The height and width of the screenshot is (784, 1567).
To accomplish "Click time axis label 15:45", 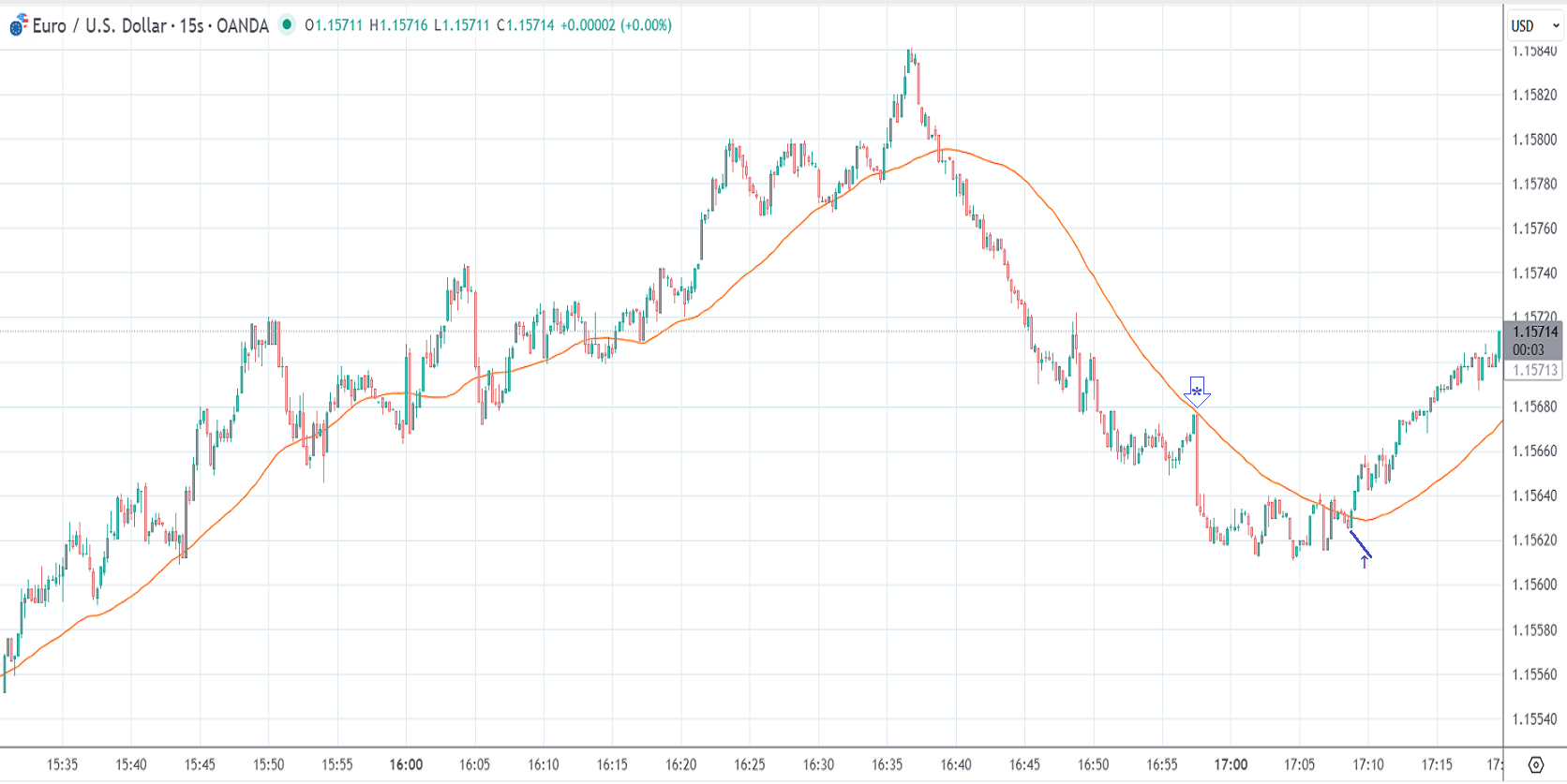I will 200,764.
